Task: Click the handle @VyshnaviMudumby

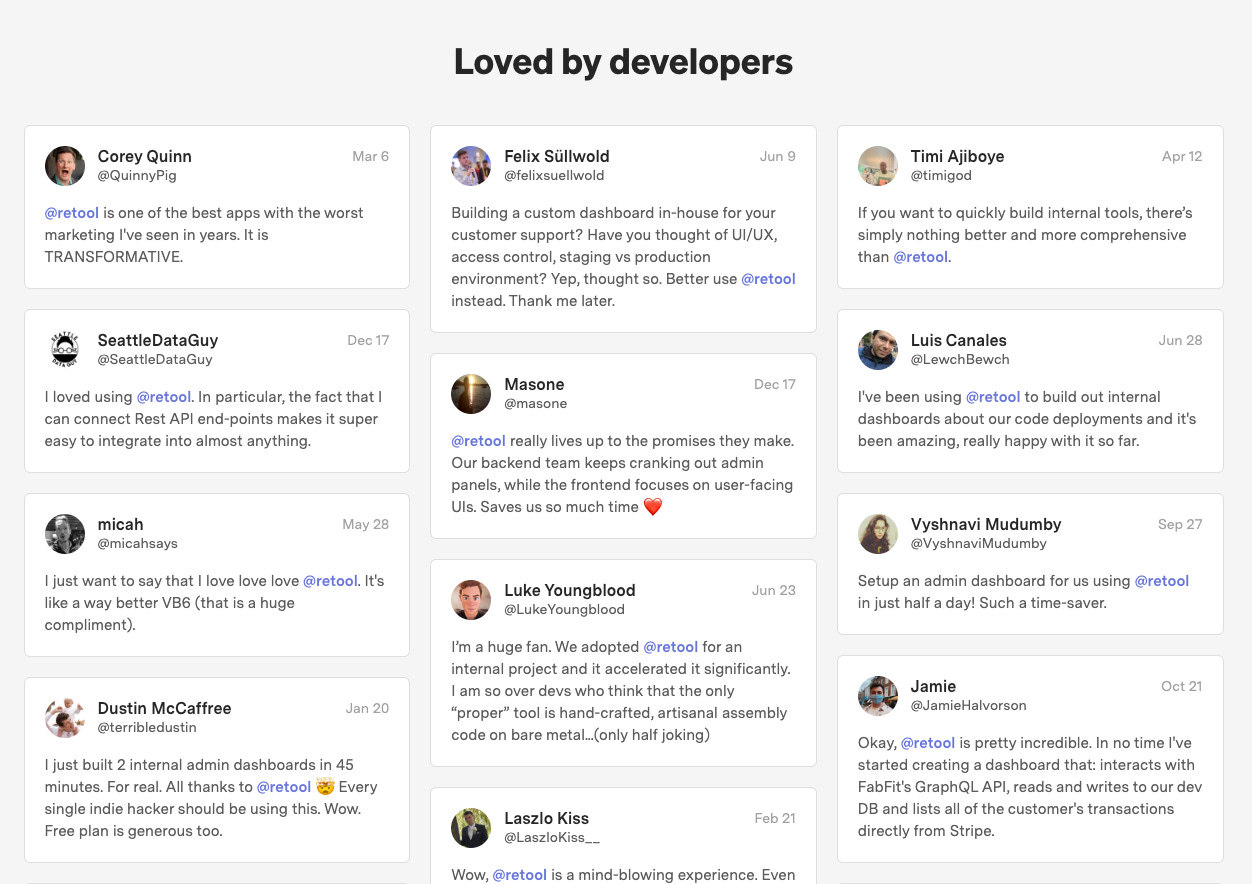Action: tap(979, 544)
